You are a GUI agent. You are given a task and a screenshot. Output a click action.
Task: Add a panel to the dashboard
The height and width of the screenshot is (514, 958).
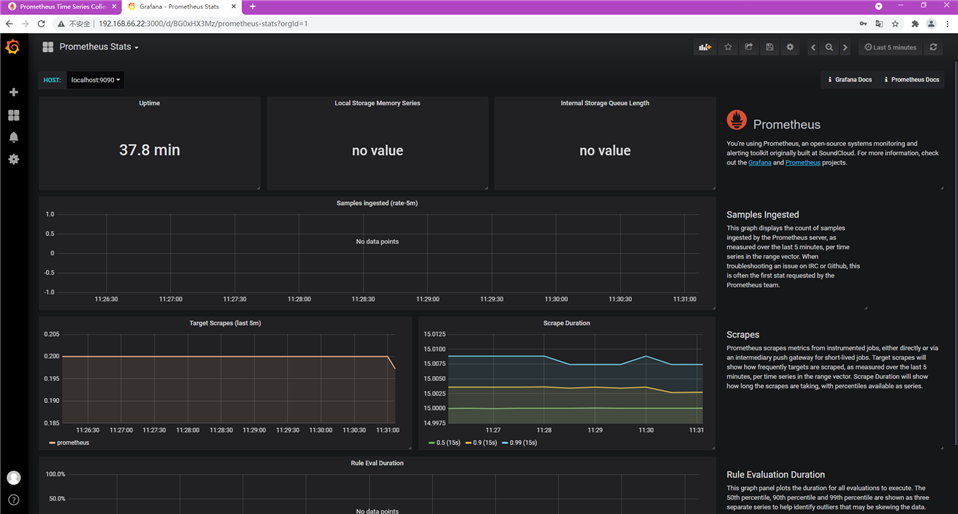[705, 47]
